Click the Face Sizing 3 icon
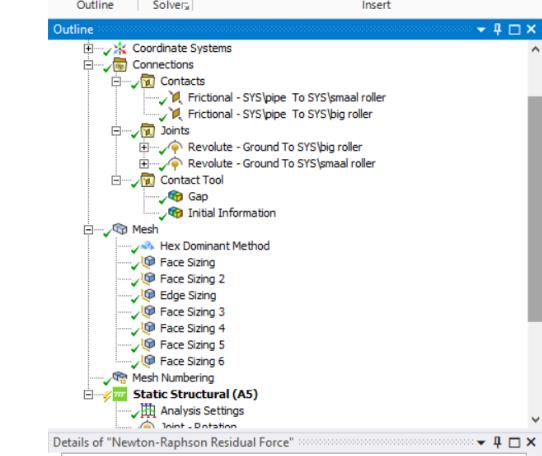Image resolution: width=542 pixels, height=456 pixels. click(x=148, y=311)
